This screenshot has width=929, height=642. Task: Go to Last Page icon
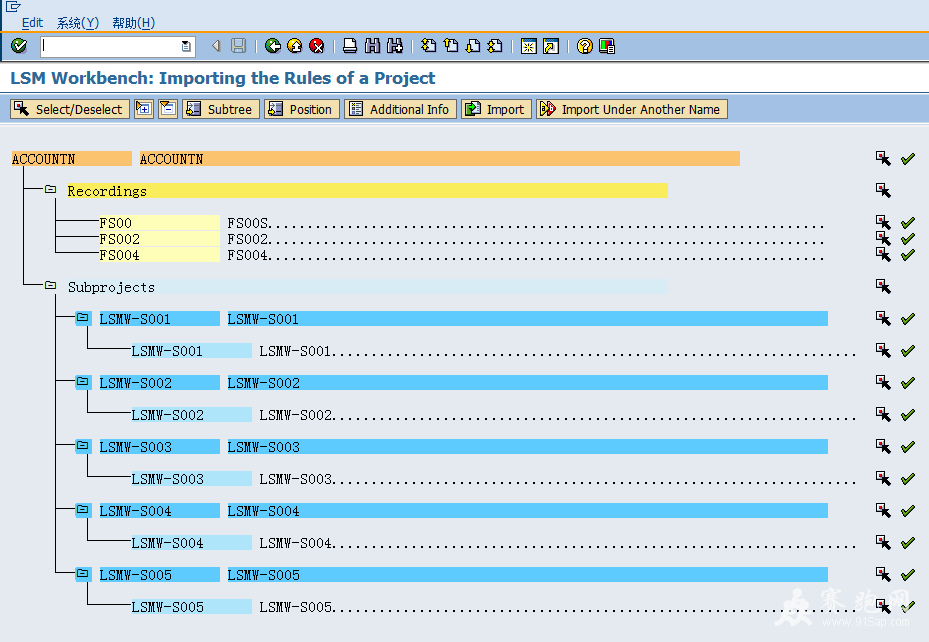pos(495,46)
